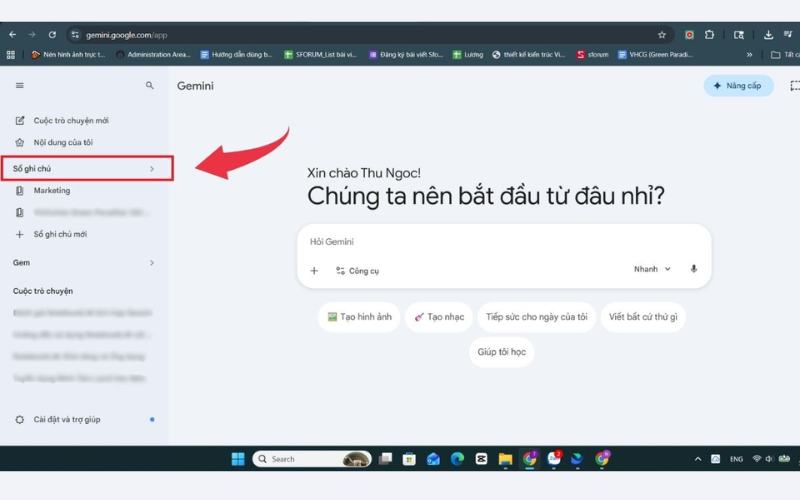Open the SFORUM_List bài vi... bookmark

pyautogui.click(x=320, y=55)
